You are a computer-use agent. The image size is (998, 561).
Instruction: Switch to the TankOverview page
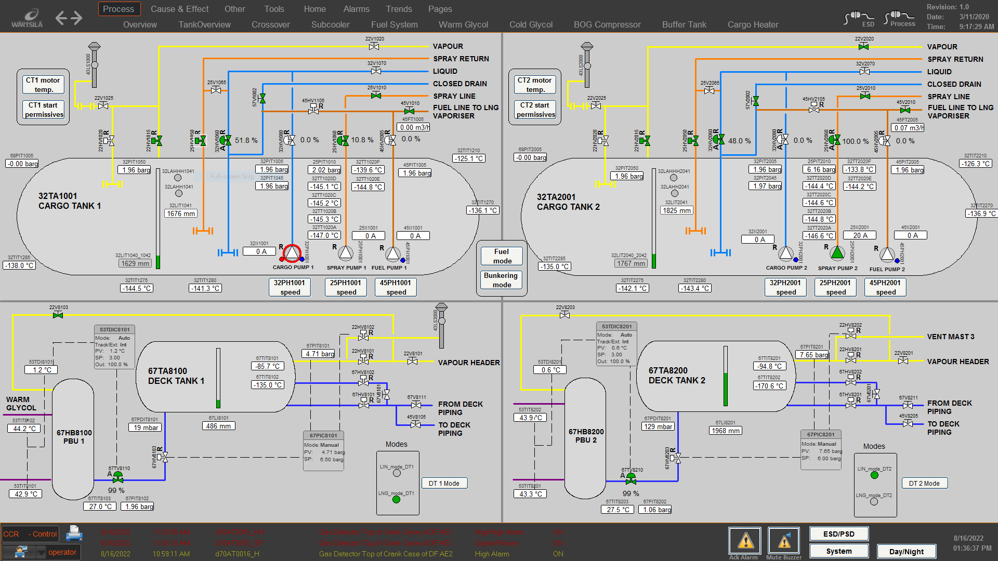[204, 25]
